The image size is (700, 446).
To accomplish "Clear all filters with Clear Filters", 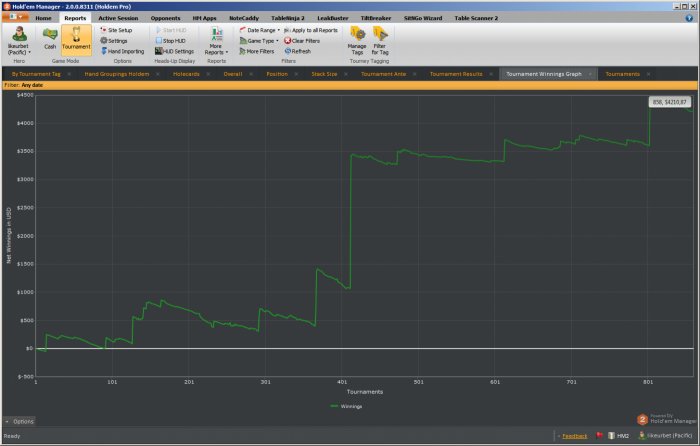I will click(303, 40).
